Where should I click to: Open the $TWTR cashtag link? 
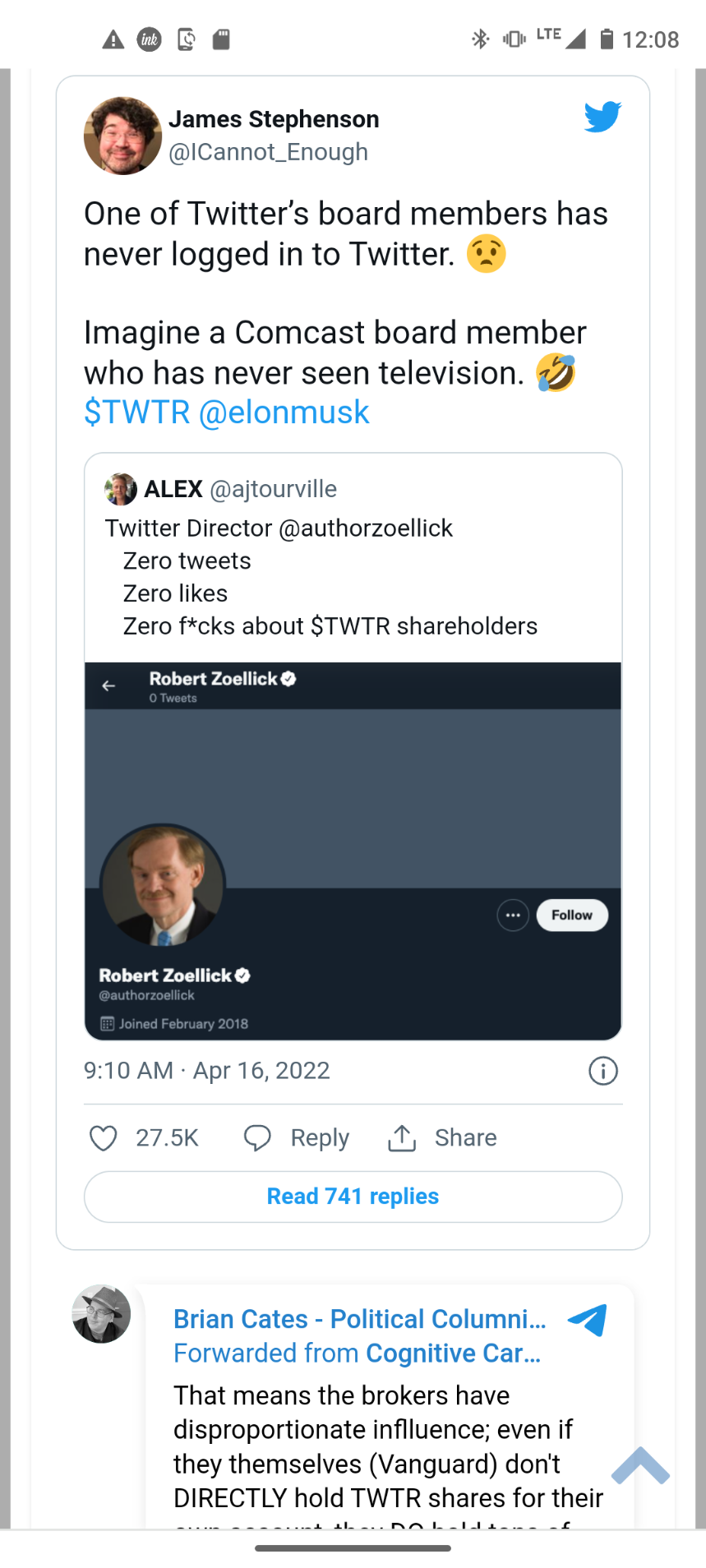coord(137,412)
